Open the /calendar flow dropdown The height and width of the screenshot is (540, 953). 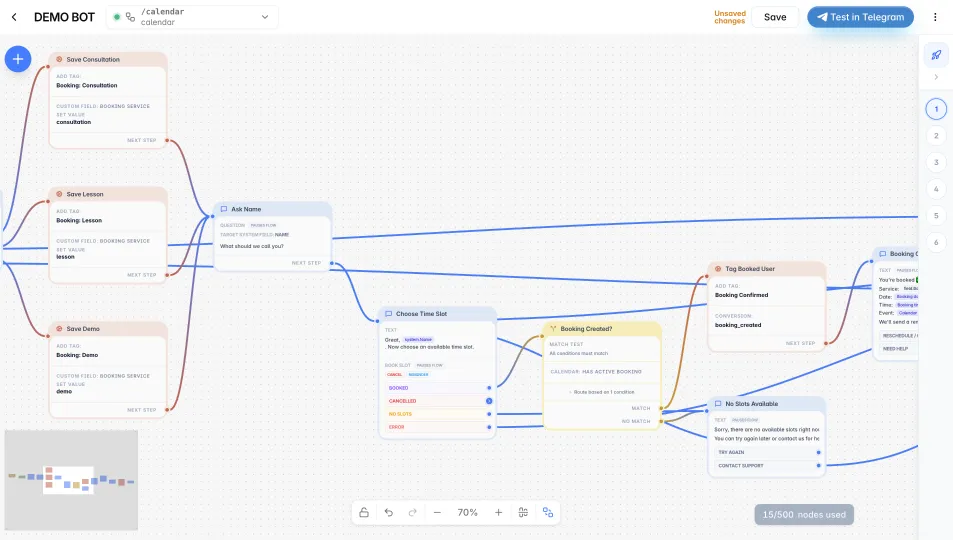(192, 17)
